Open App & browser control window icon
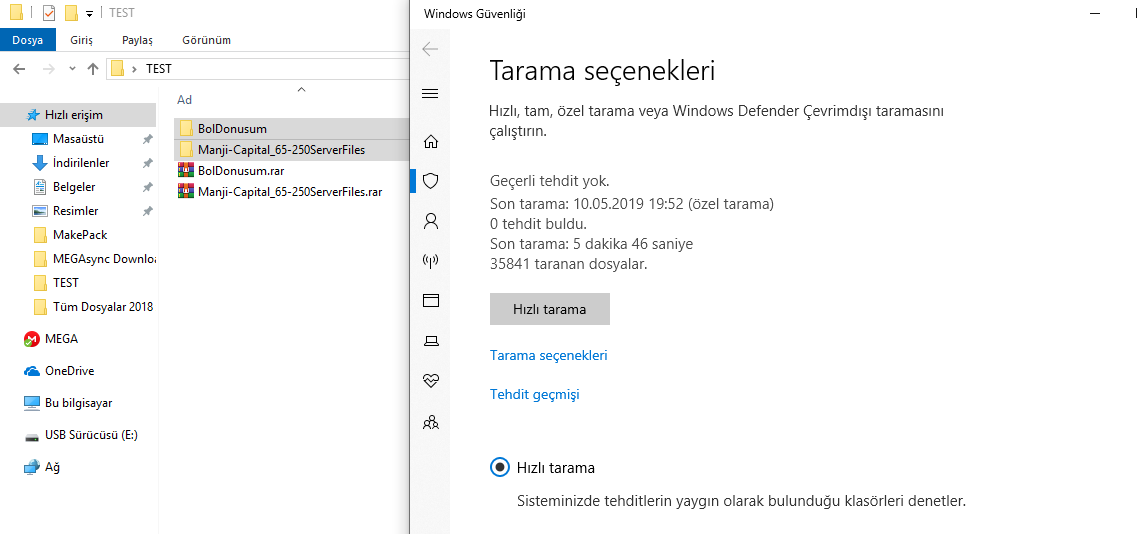Viewport: 1137px width, 534px height. click(431, 300)
